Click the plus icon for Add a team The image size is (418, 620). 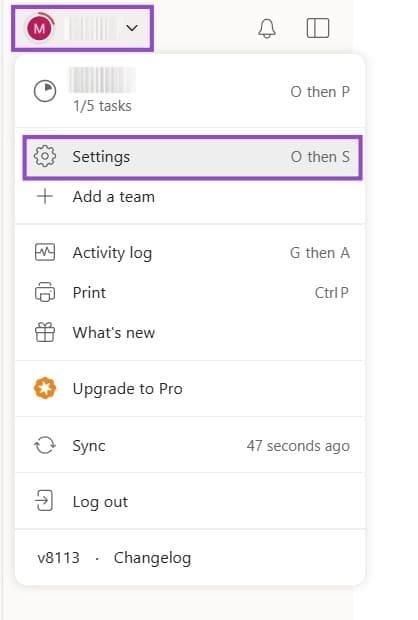pos(45,196)
